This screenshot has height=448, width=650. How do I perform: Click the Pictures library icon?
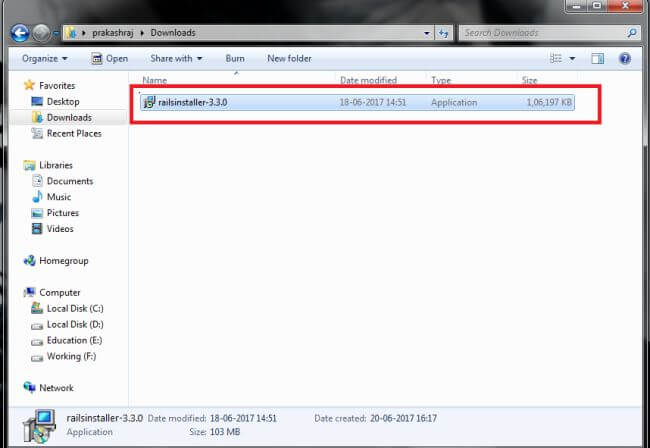tap(37, 213)
